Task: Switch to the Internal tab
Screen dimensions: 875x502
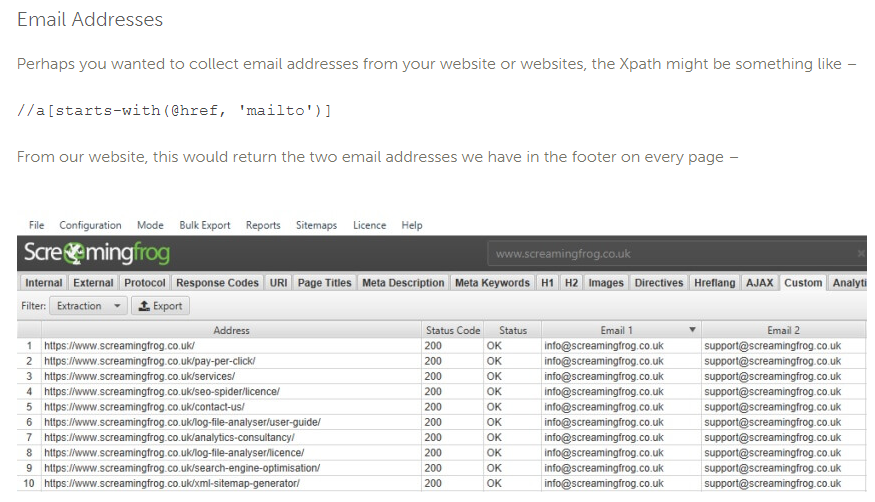Action: tap(44, 283)
